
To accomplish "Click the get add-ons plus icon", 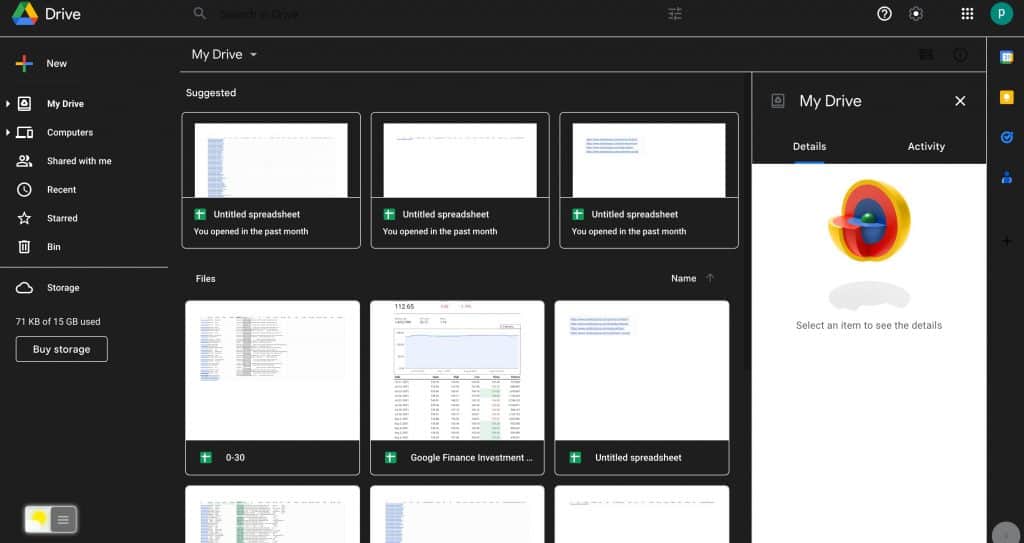I will coord(1006,241).
